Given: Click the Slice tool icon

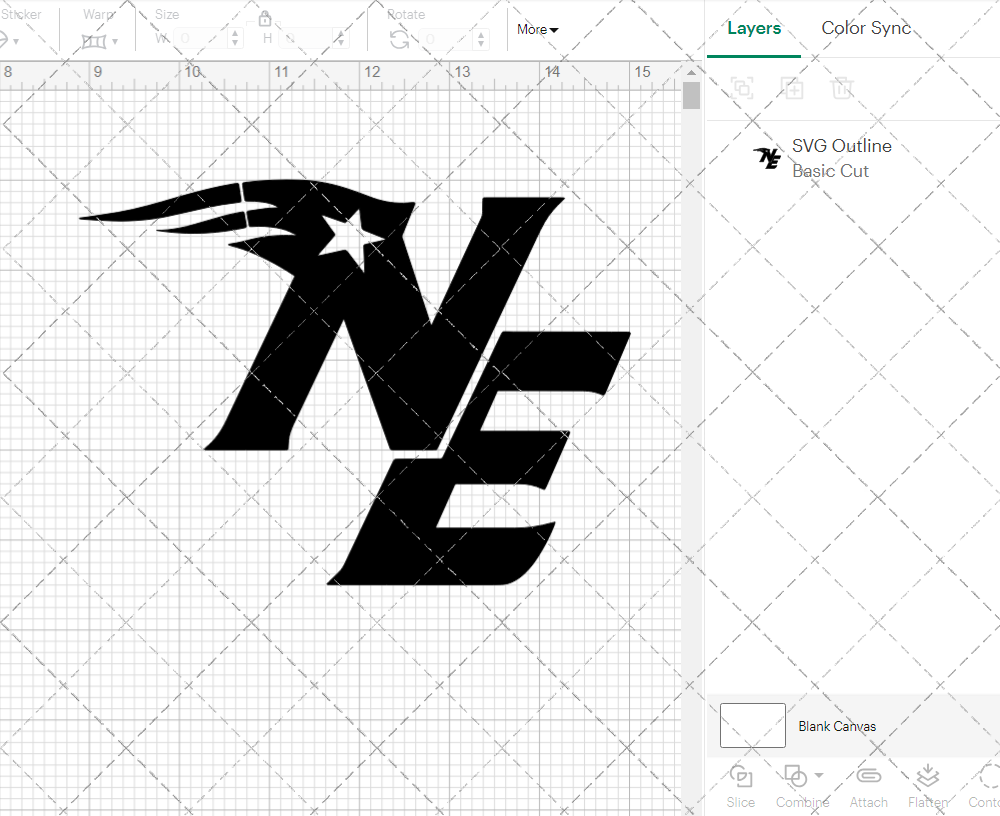Looking at the screenshot, I should [741, 777].
